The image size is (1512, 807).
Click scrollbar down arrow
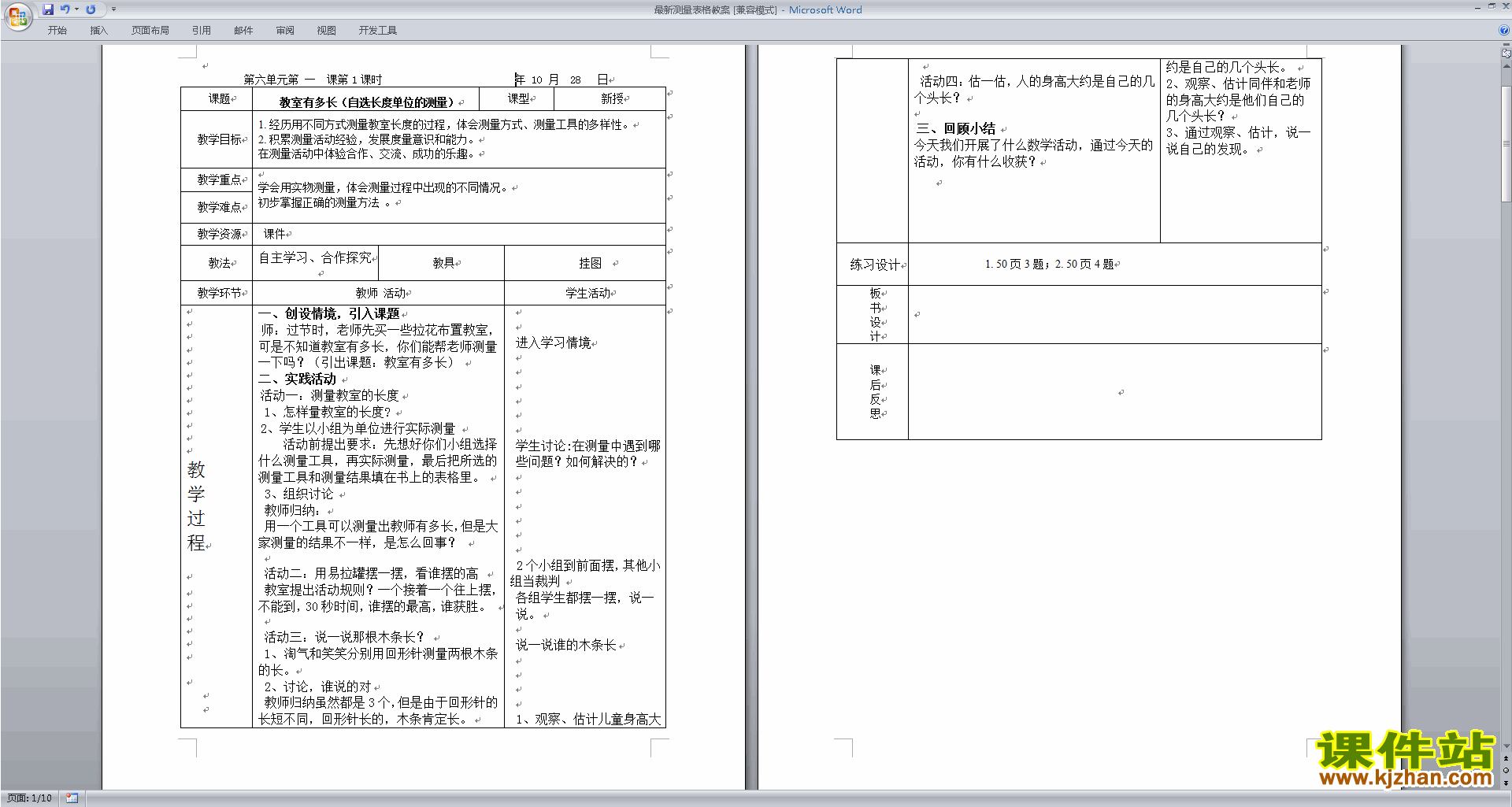[1506, 746]
